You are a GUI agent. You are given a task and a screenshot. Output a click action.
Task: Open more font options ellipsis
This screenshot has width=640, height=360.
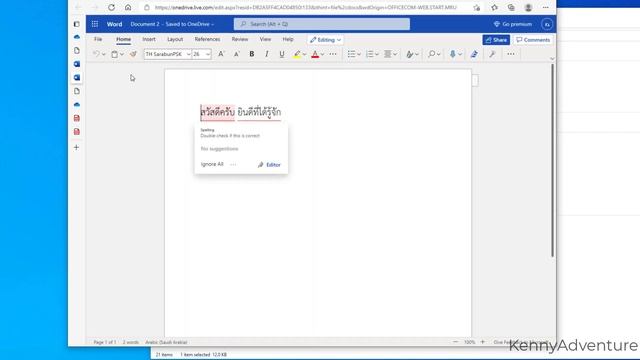(333, 54)
